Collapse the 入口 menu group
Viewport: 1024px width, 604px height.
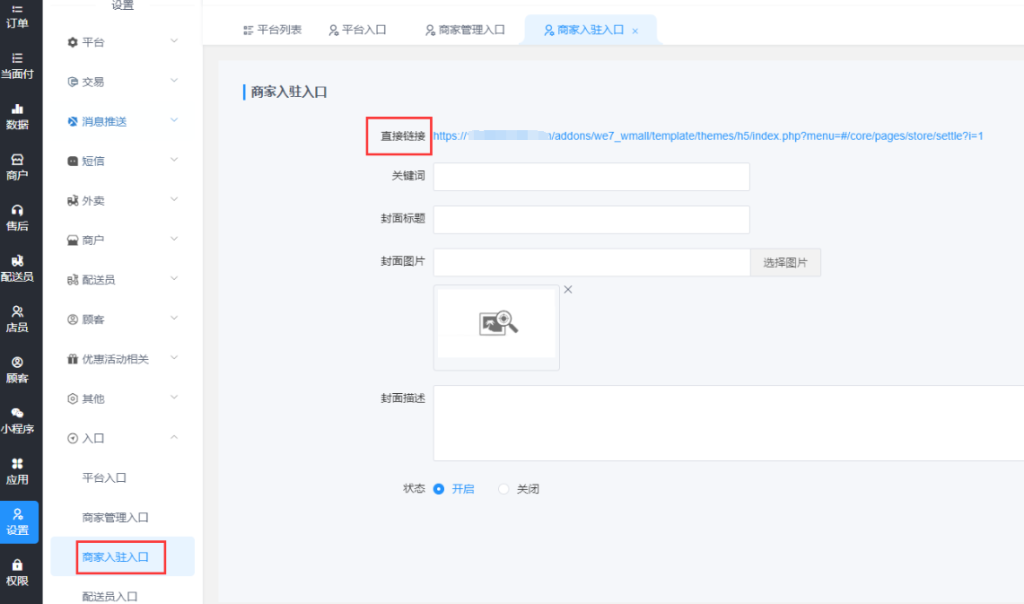click(x=120, y=438)
